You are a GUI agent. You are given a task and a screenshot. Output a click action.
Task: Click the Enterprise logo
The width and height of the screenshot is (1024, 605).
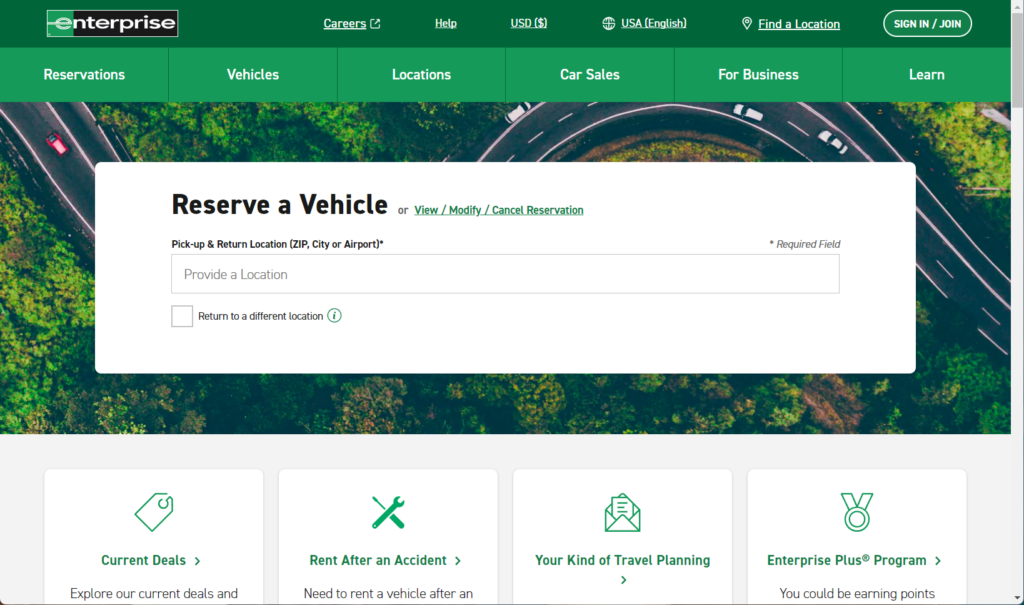tap(112, 24)
